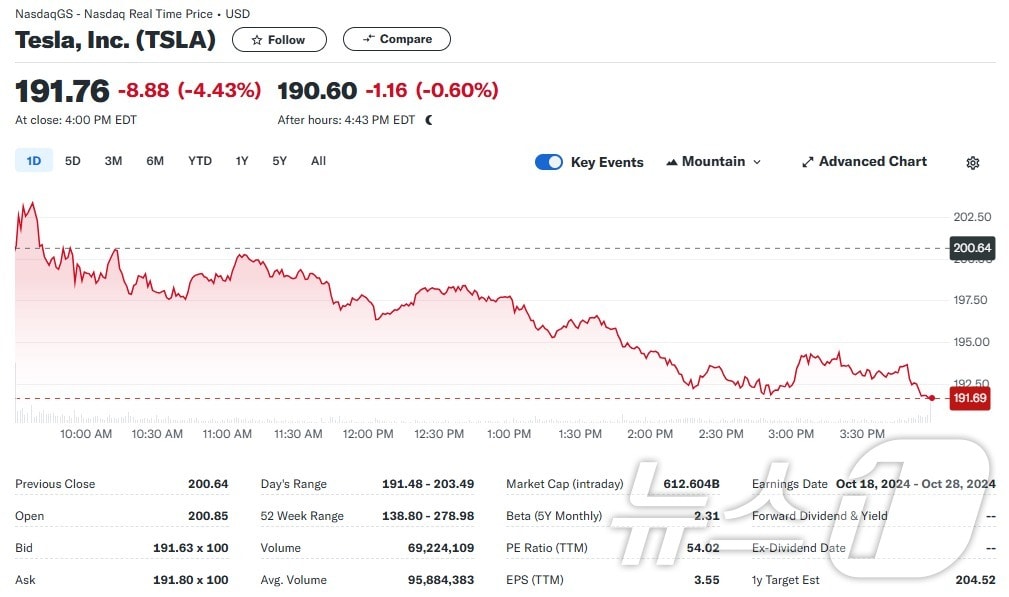Screen dimensions: 1009x597
Task: Click the Tesla, Inc. (TSLA) title
Action: tap(114, 40)
